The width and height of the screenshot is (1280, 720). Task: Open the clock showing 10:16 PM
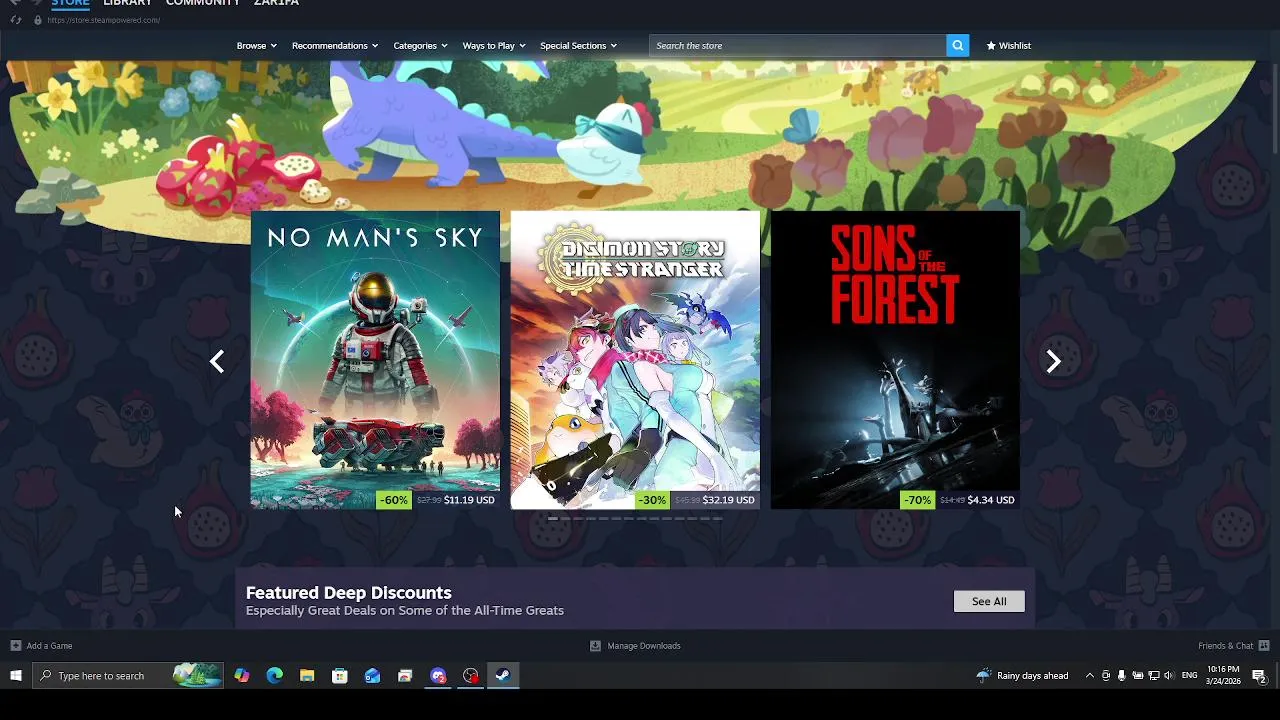pos(1224,675)
